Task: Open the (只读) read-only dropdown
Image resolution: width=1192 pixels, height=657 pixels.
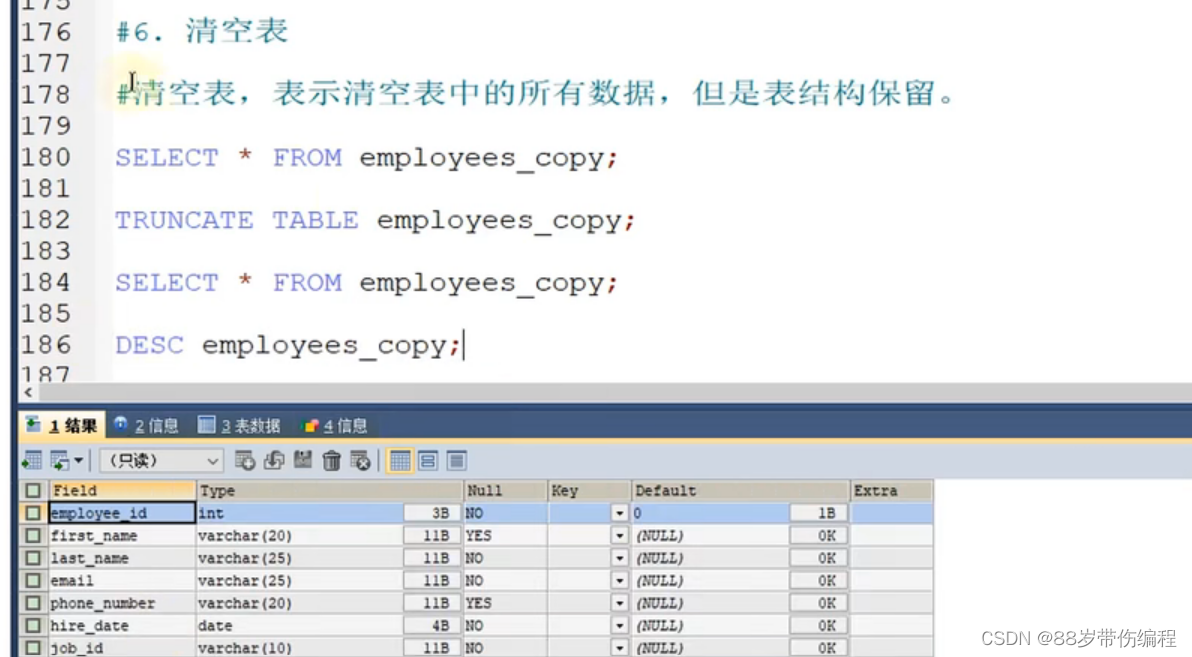Action: coord(160,460)
